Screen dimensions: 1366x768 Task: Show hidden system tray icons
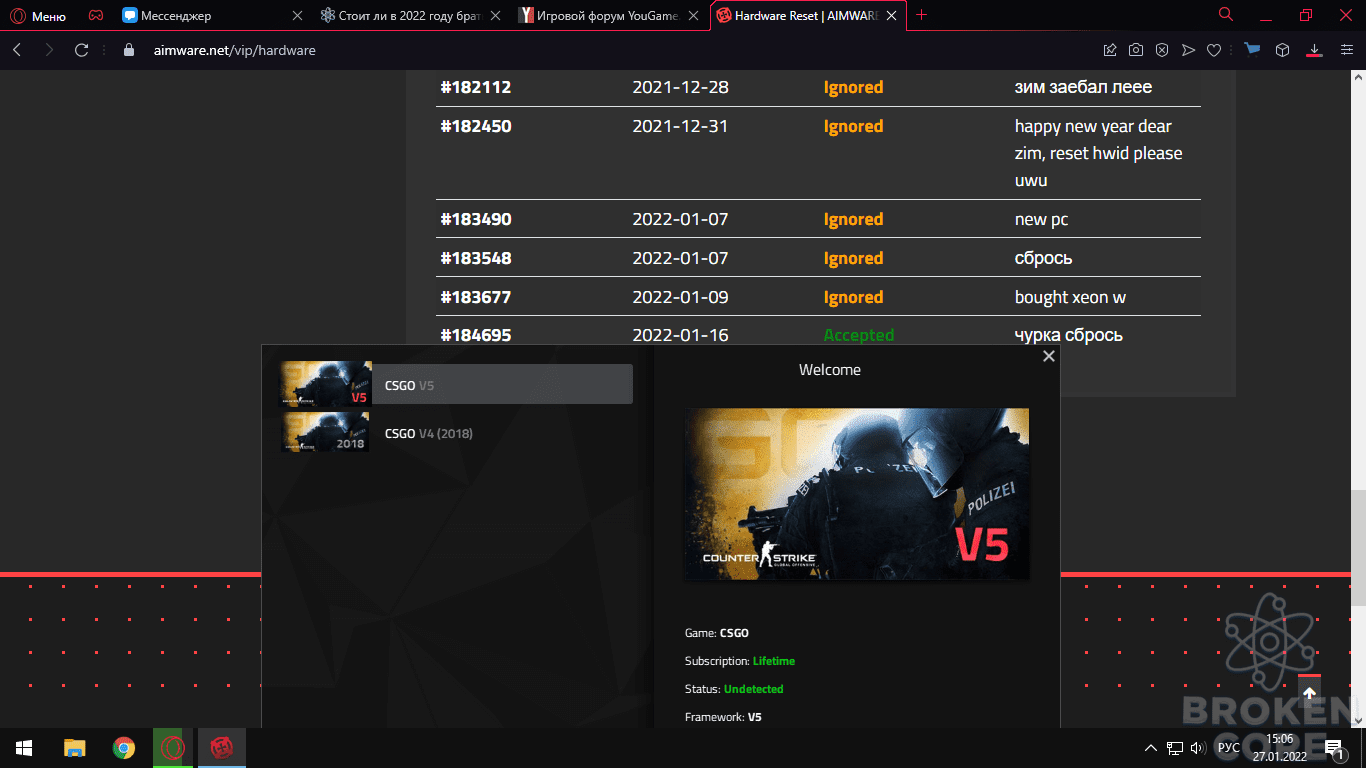1151,747
